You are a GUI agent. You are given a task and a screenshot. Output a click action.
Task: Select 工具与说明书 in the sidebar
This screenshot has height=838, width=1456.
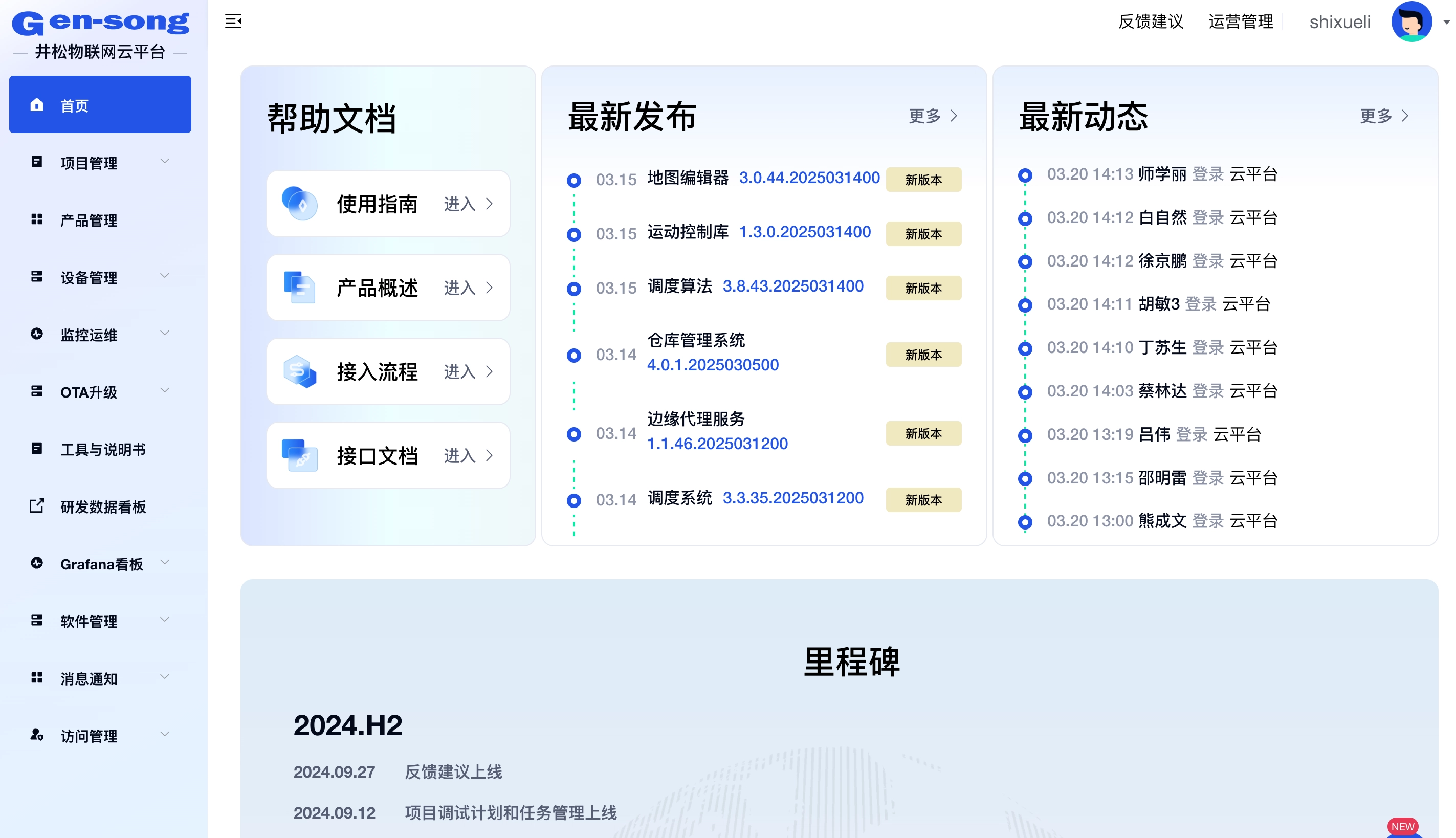pyautogui.click(x=102, y=450)
